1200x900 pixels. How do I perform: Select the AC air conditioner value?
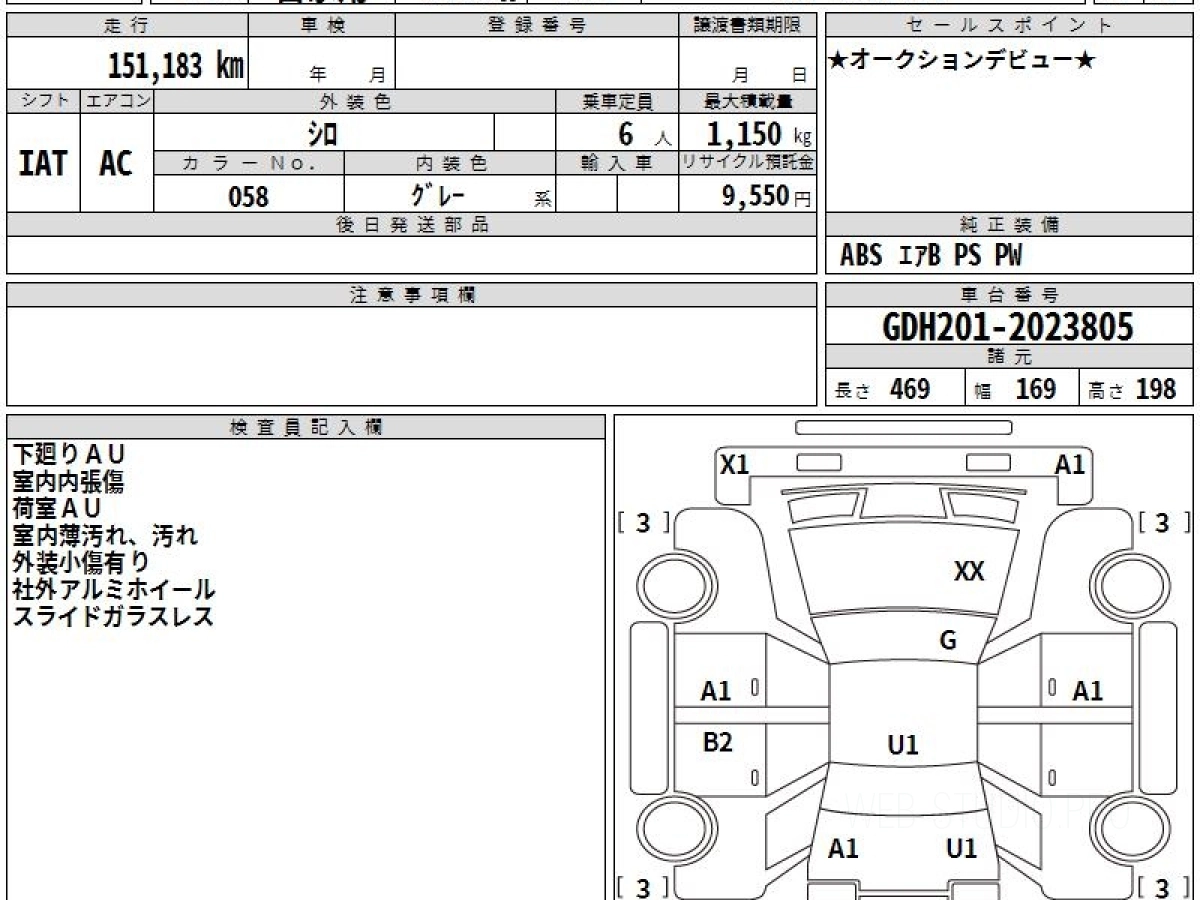click(x=116, y=163)
